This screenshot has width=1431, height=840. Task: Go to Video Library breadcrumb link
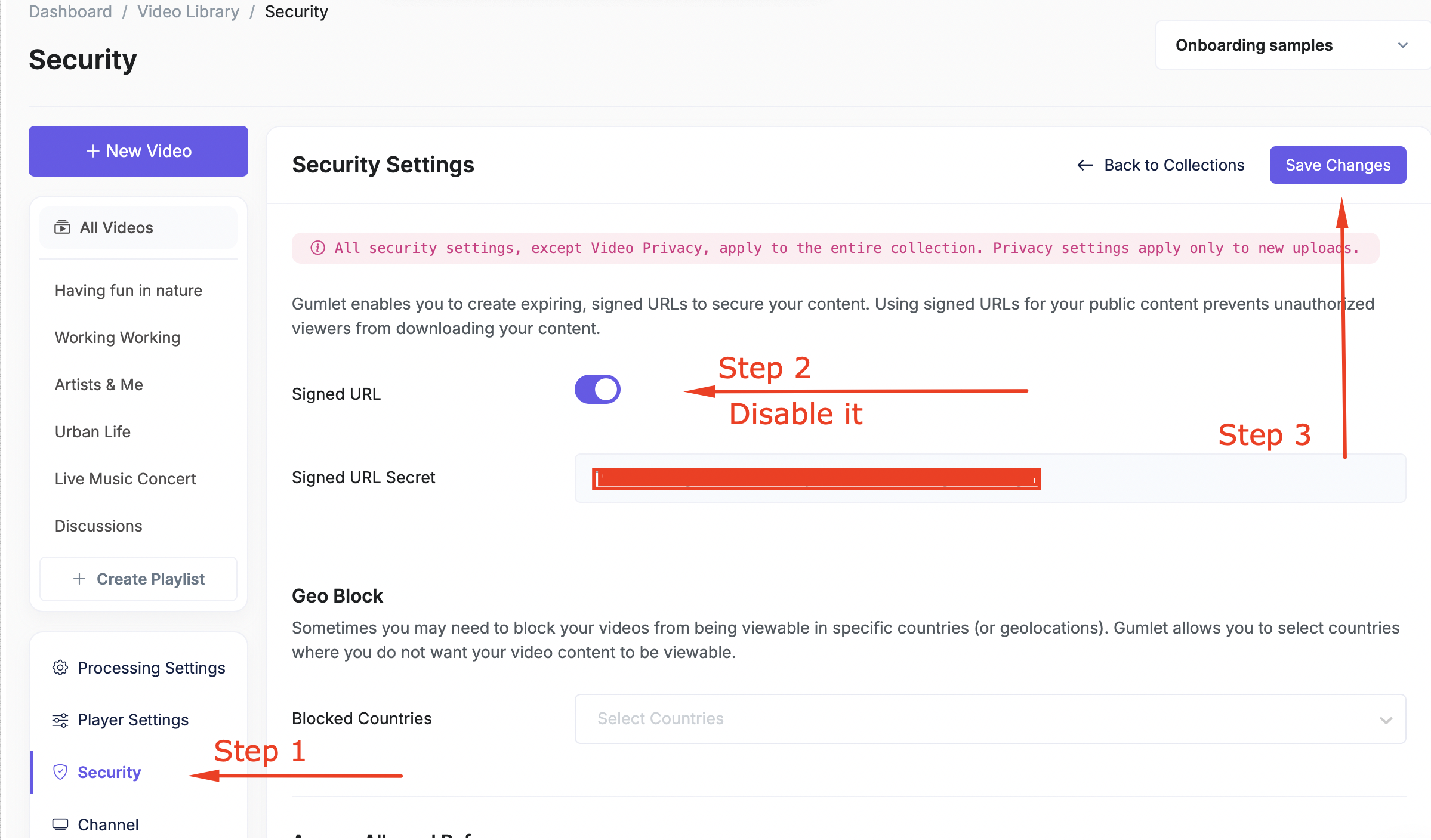[188, 11]
